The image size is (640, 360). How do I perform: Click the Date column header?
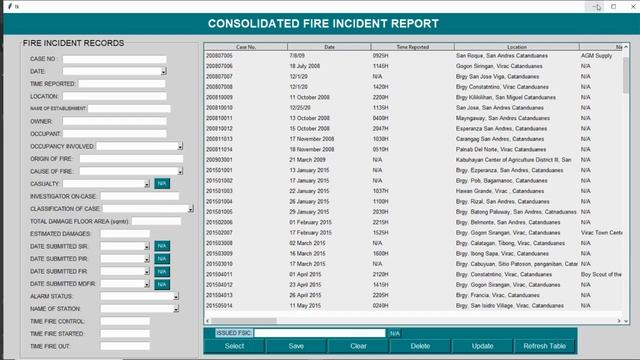point(329,47)
